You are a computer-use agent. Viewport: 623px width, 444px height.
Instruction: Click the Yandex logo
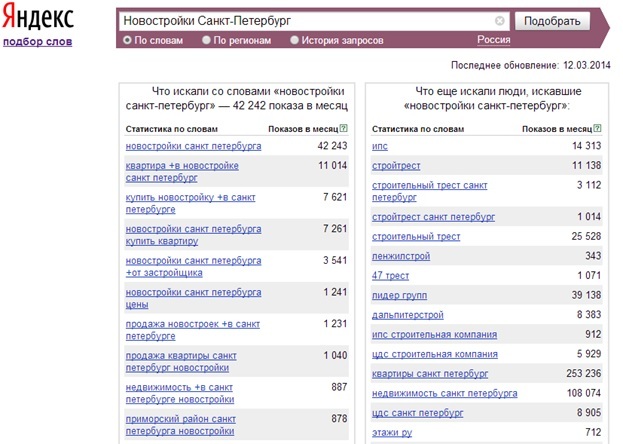38,17
